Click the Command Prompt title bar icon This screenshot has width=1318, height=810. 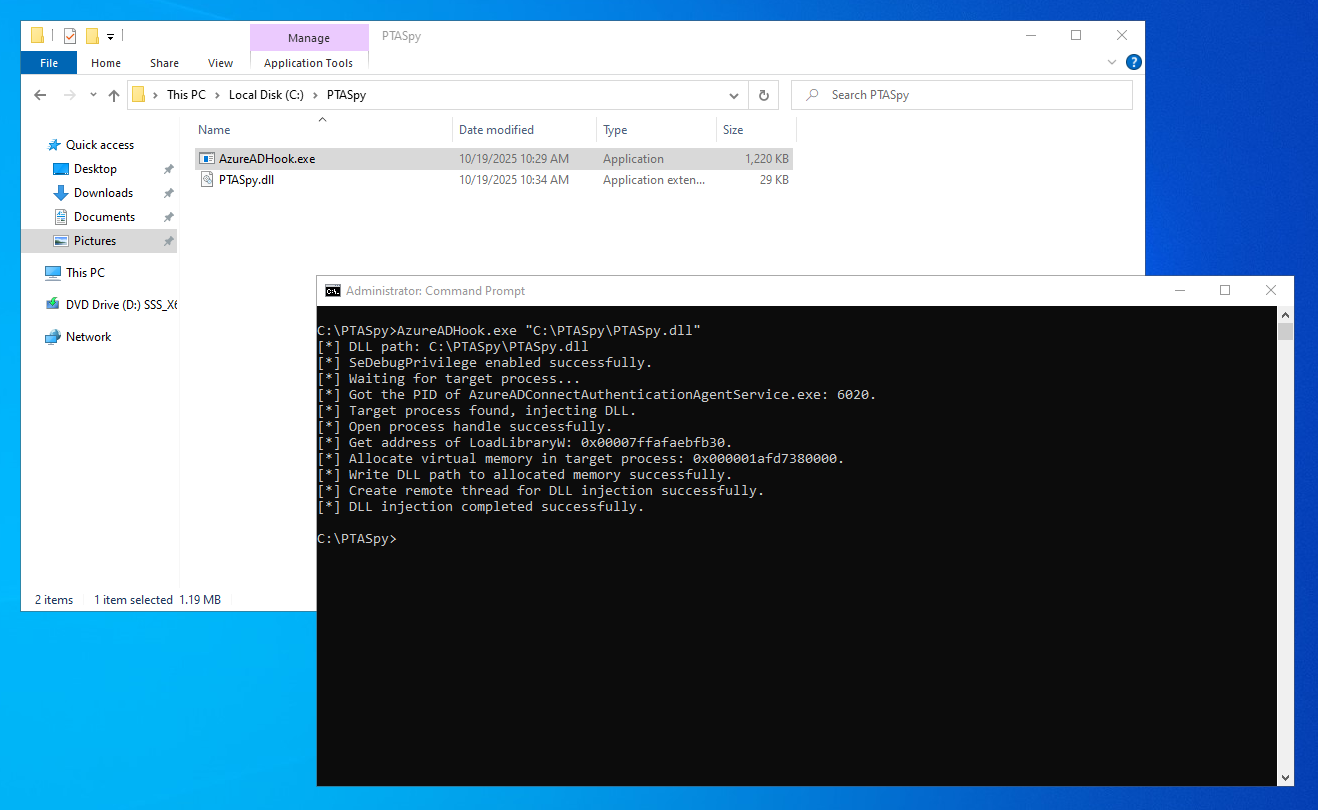pyautogui.click(x=332, y=291)
